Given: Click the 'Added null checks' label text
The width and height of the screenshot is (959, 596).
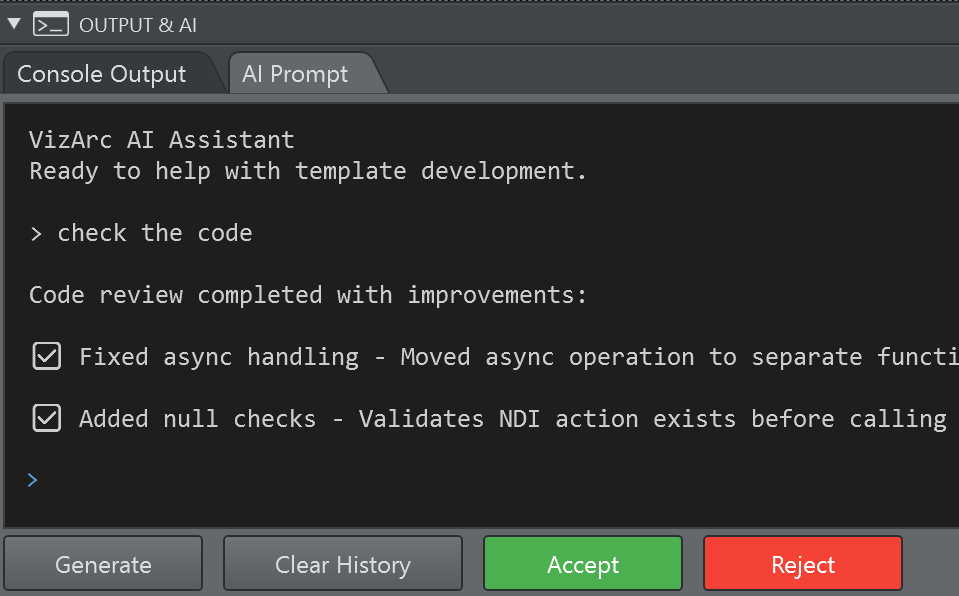Looking at the screenshot, I should (197, 418).
